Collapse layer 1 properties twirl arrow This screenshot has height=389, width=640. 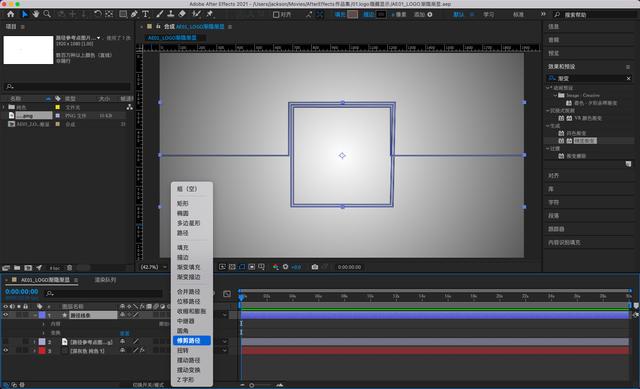(35, 315)
